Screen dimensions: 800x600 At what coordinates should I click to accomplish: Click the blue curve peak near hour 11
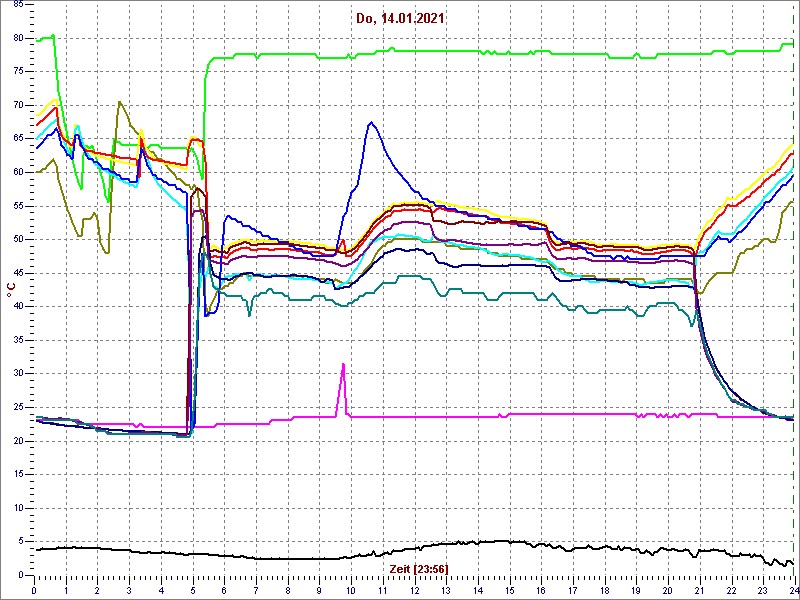(371, 122)
